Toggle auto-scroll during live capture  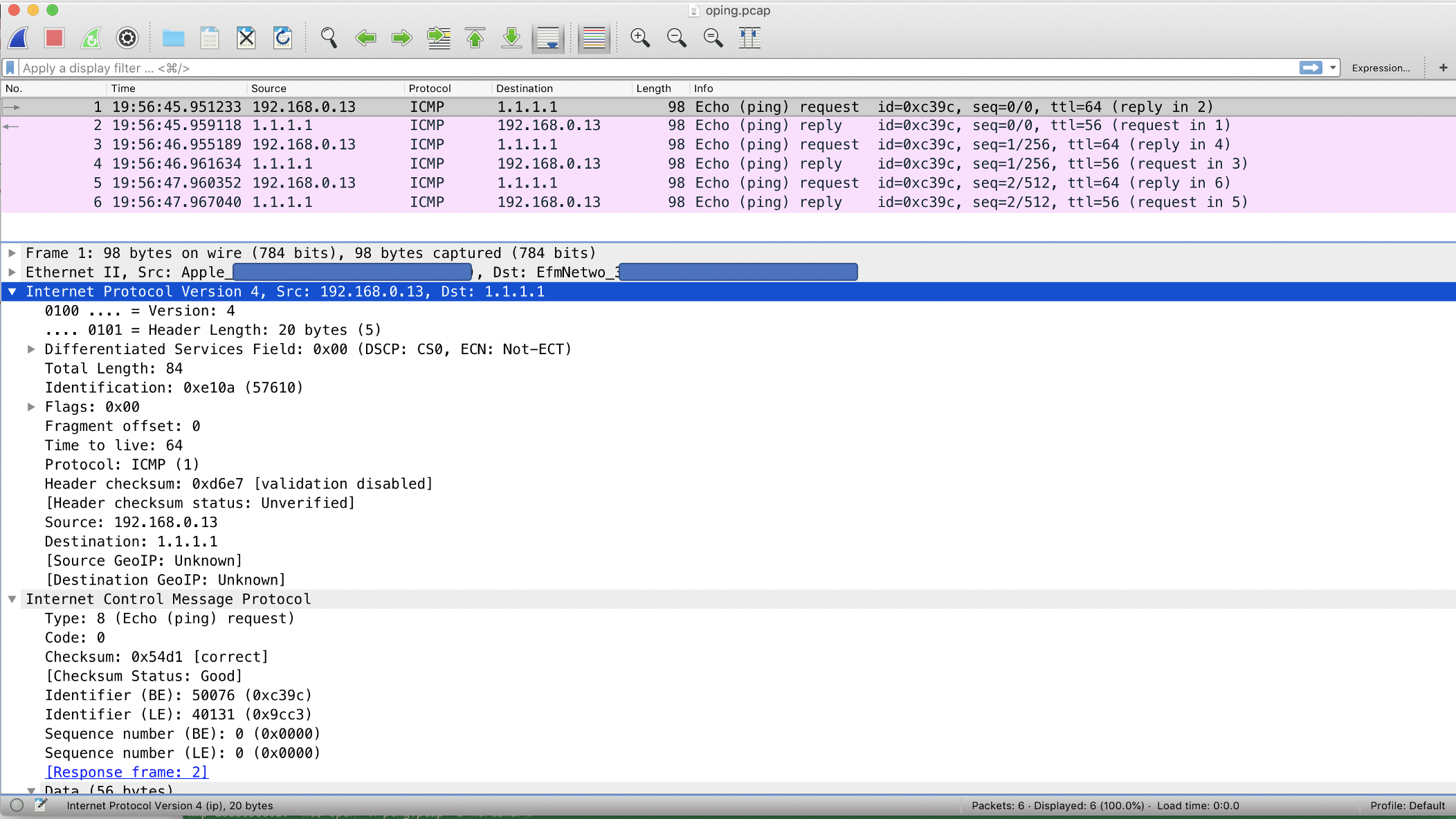[x=548, y=38]
